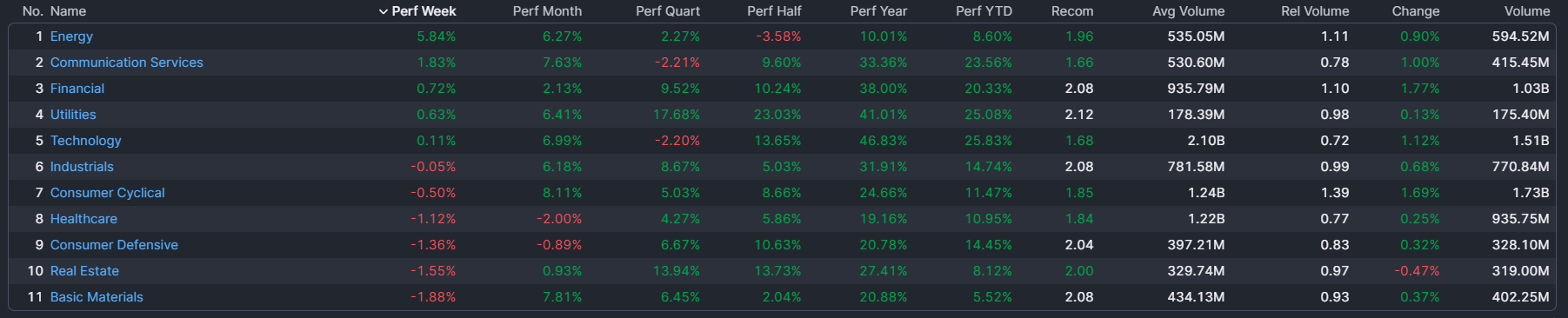Open Consumer Defensive sector link
1568x318 pixels.
(114, 245)
